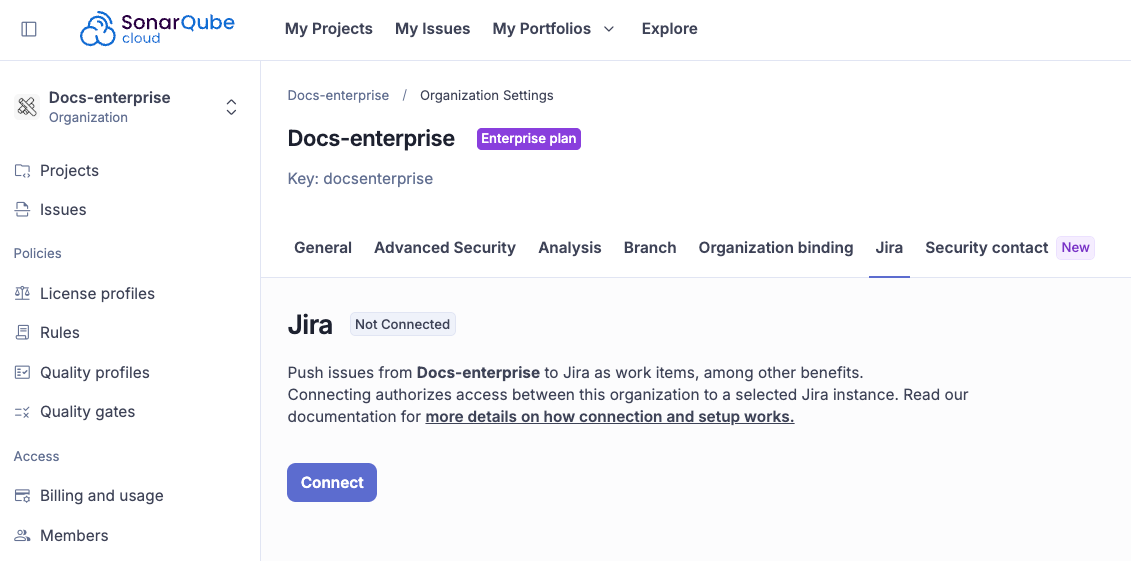Click the Issues sidebar icon
The image size is (1131, 561).
[22, 210]
